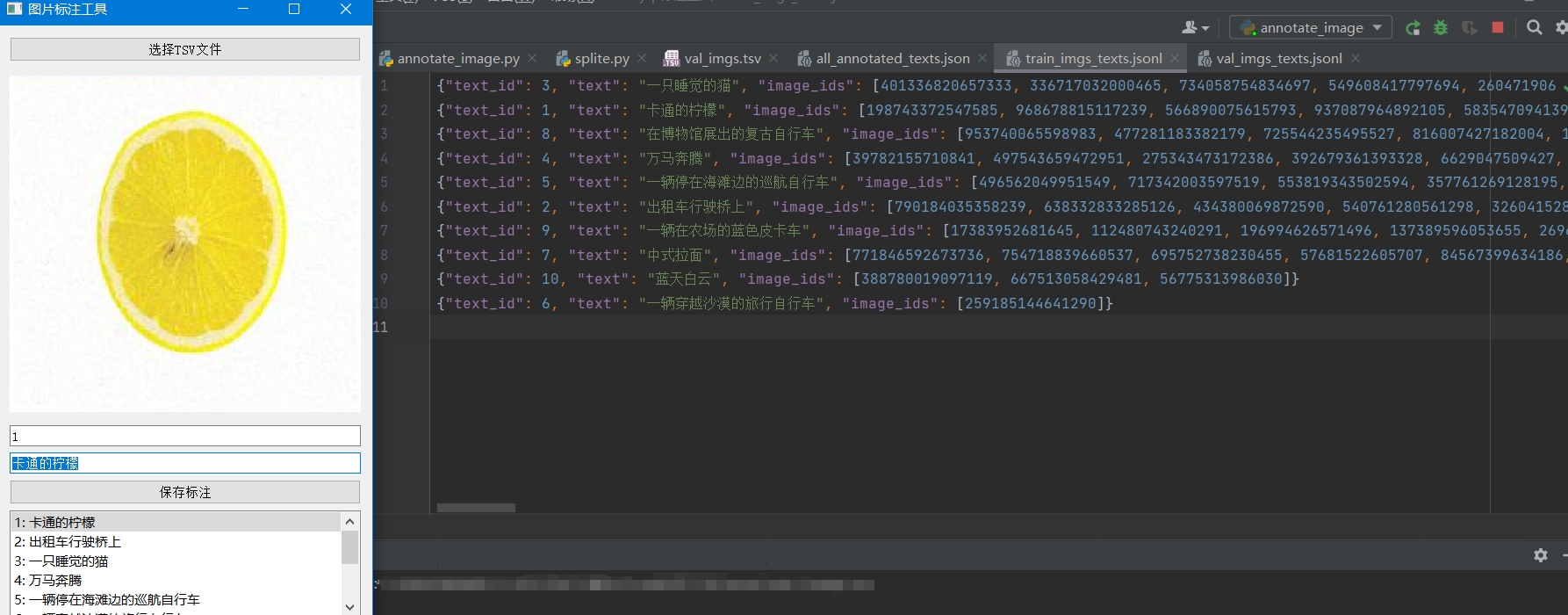Viewport: 1568px width, 615px height.
Task: Focus the text field with 卡通的柠檬
Action: click(x=185, y=463)
